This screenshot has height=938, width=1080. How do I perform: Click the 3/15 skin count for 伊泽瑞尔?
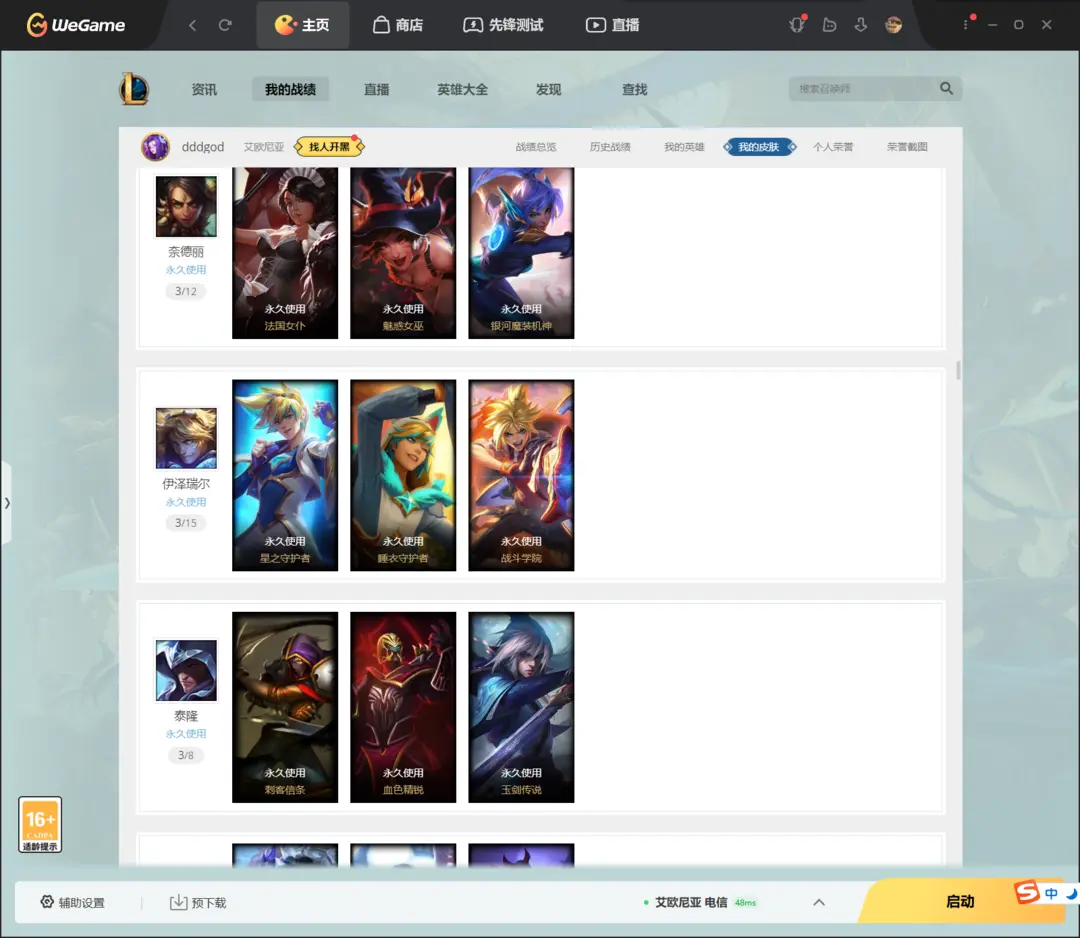point(186,523)
